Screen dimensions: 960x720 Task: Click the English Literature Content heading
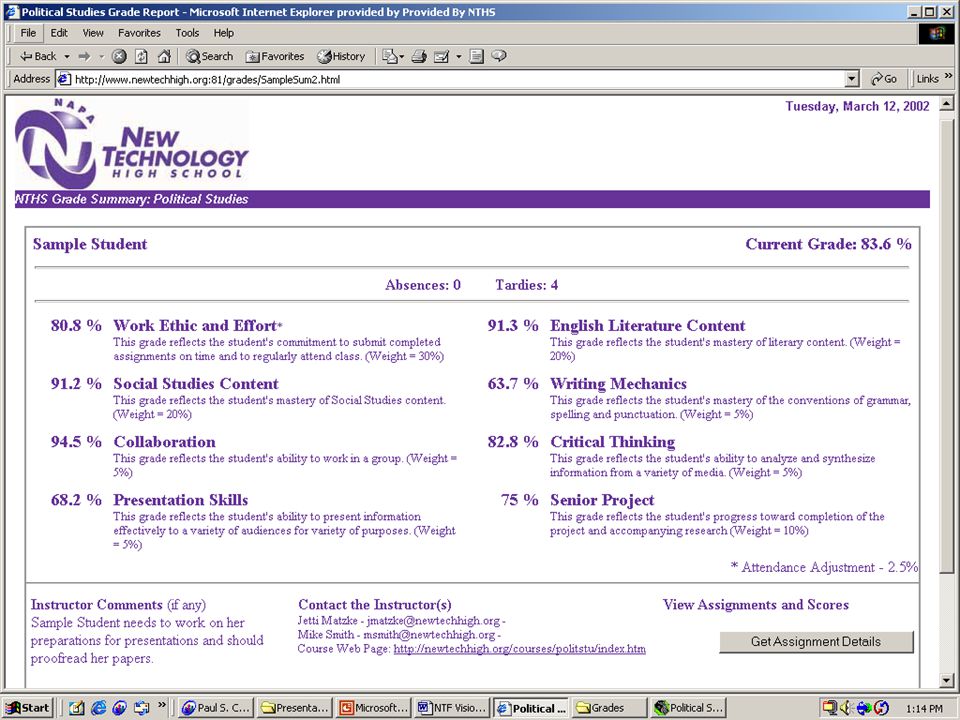click(x=648, y=326)
